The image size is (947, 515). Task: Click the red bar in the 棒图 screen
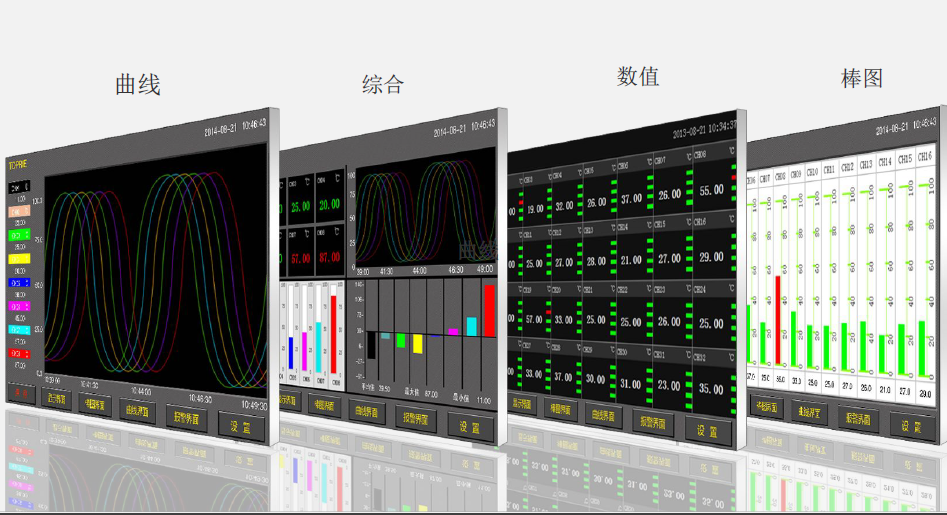[778, 320]
